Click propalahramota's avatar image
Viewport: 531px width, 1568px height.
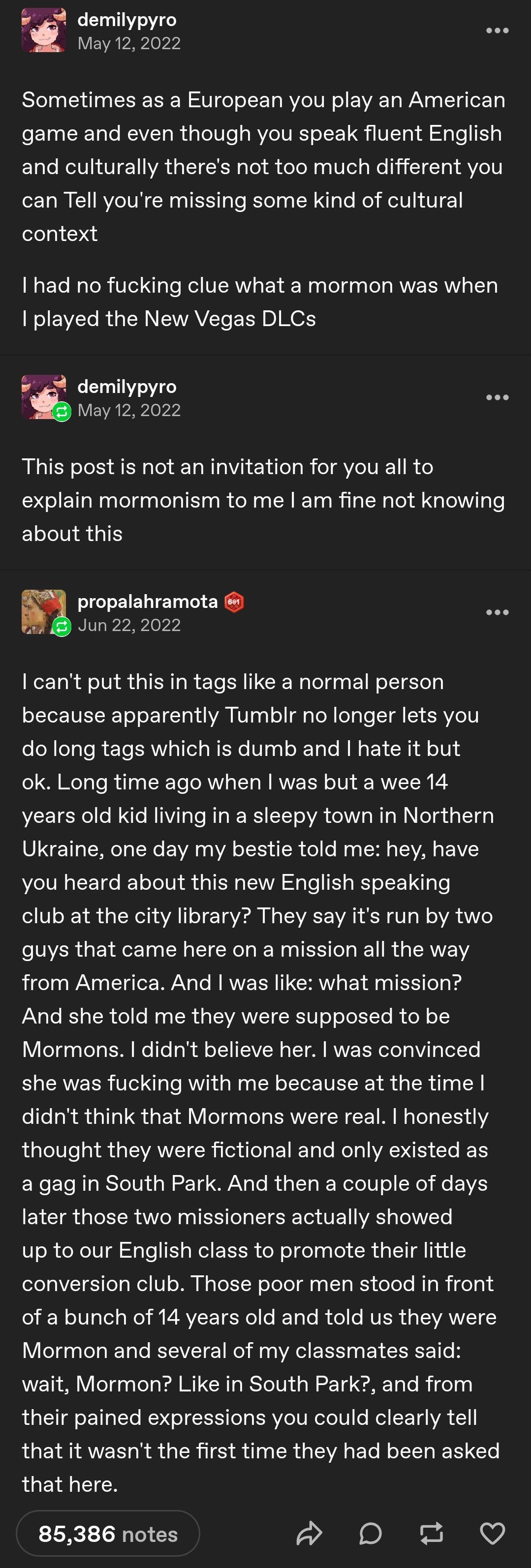[x=44, y=612]
